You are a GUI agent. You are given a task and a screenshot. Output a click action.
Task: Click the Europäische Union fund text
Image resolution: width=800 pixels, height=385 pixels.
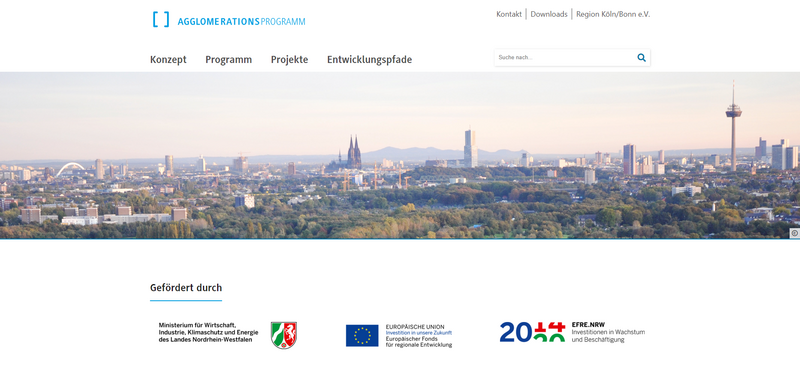[419, 336]
